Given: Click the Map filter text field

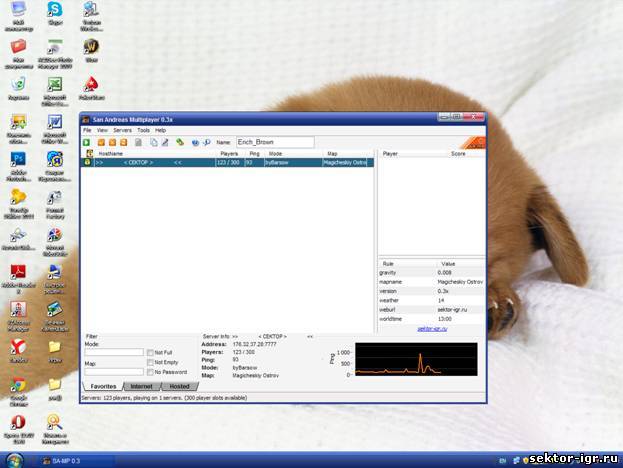Looking at the screenshot, I should (114, 372).
